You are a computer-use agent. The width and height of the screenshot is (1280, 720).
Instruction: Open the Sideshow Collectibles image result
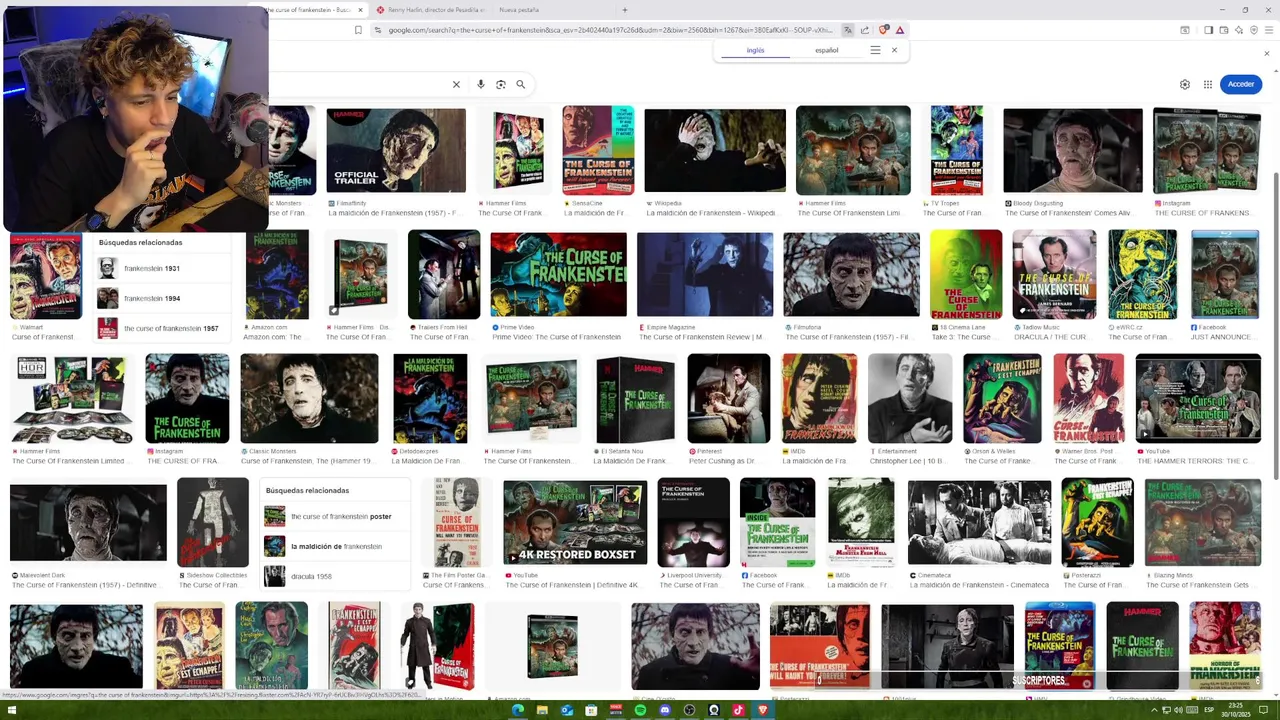[x=213, y=522]
